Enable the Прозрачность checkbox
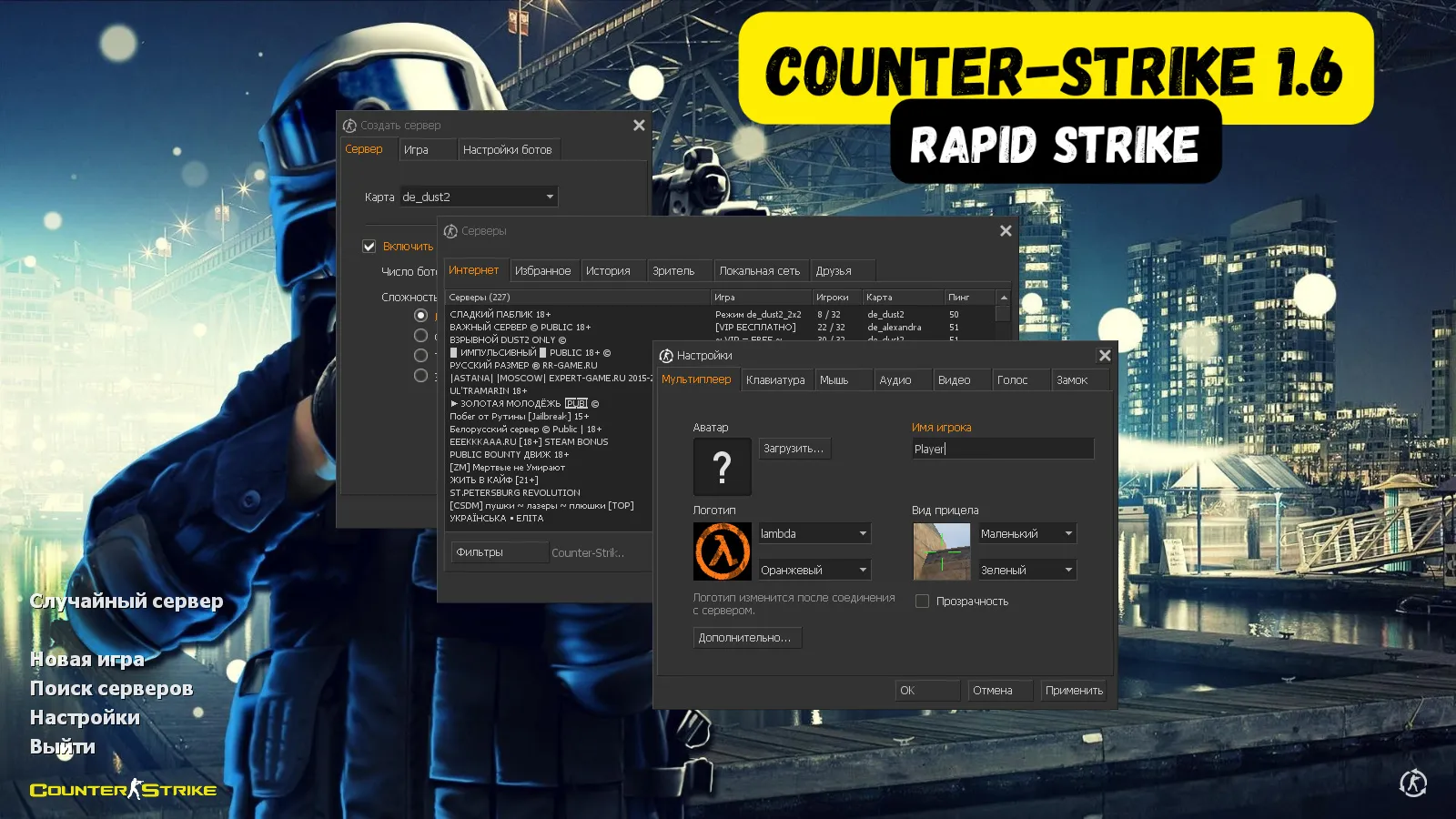 click(922, 602)
